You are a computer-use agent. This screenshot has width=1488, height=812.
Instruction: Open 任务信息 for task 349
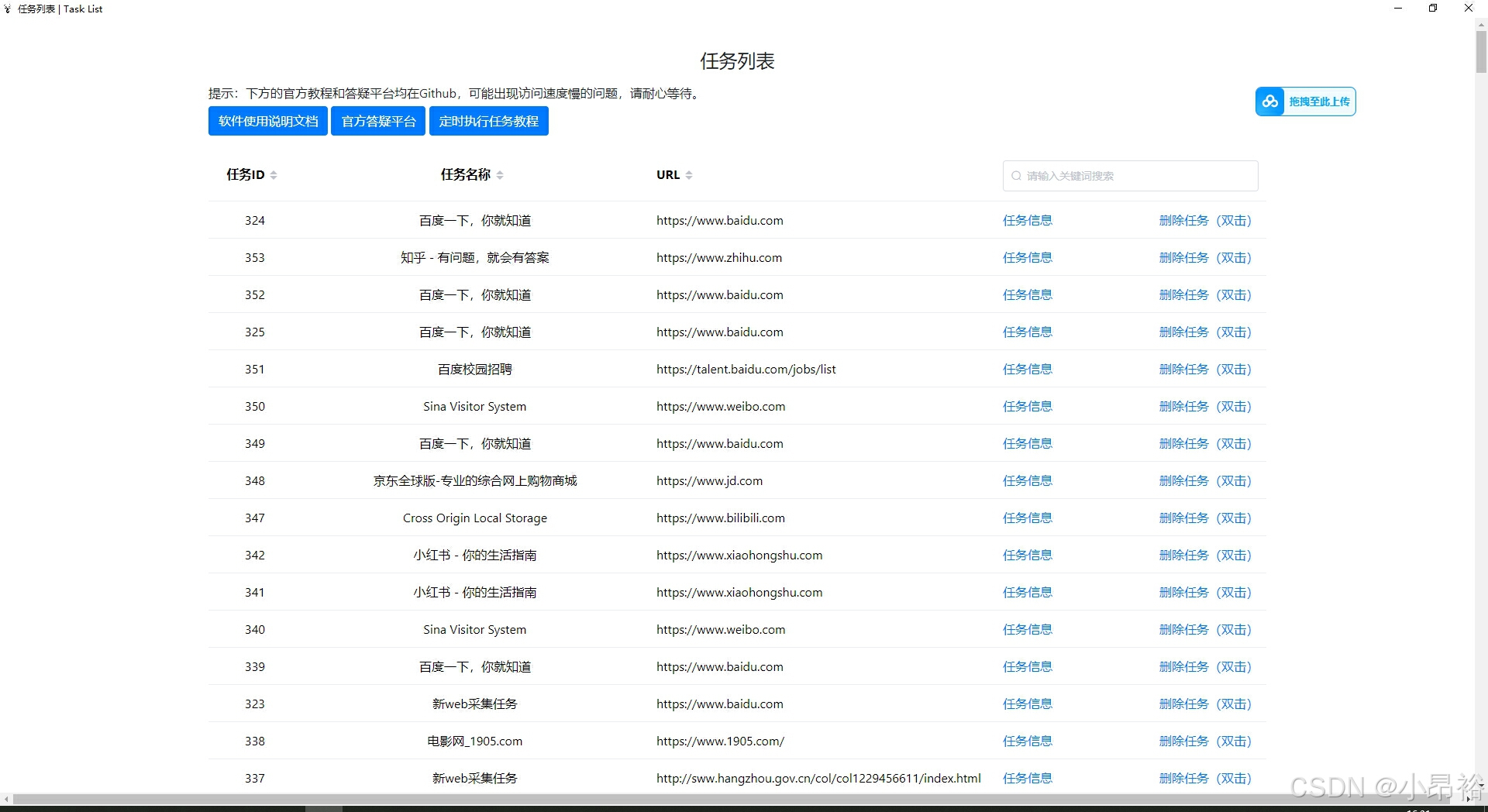(1028, 444)
